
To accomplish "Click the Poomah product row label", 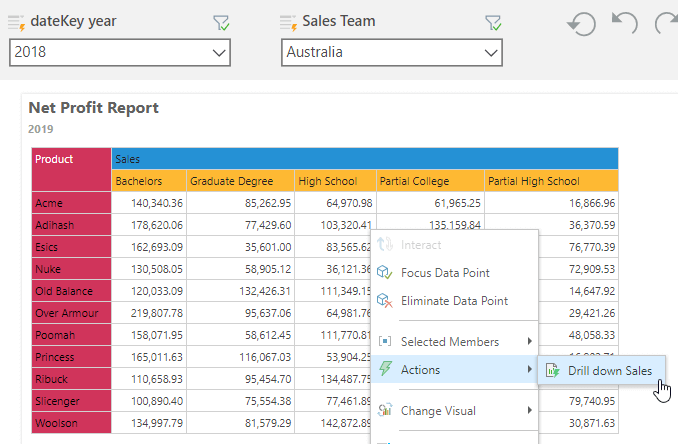I will [71, 335].
